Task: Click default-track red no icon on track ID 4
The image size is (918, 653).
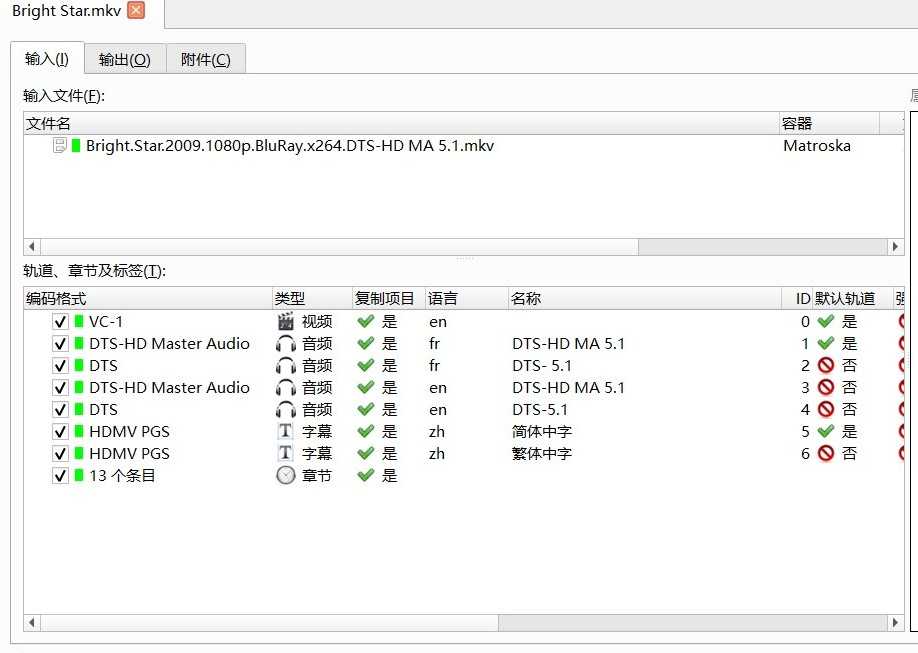Action: click(826, 409)
